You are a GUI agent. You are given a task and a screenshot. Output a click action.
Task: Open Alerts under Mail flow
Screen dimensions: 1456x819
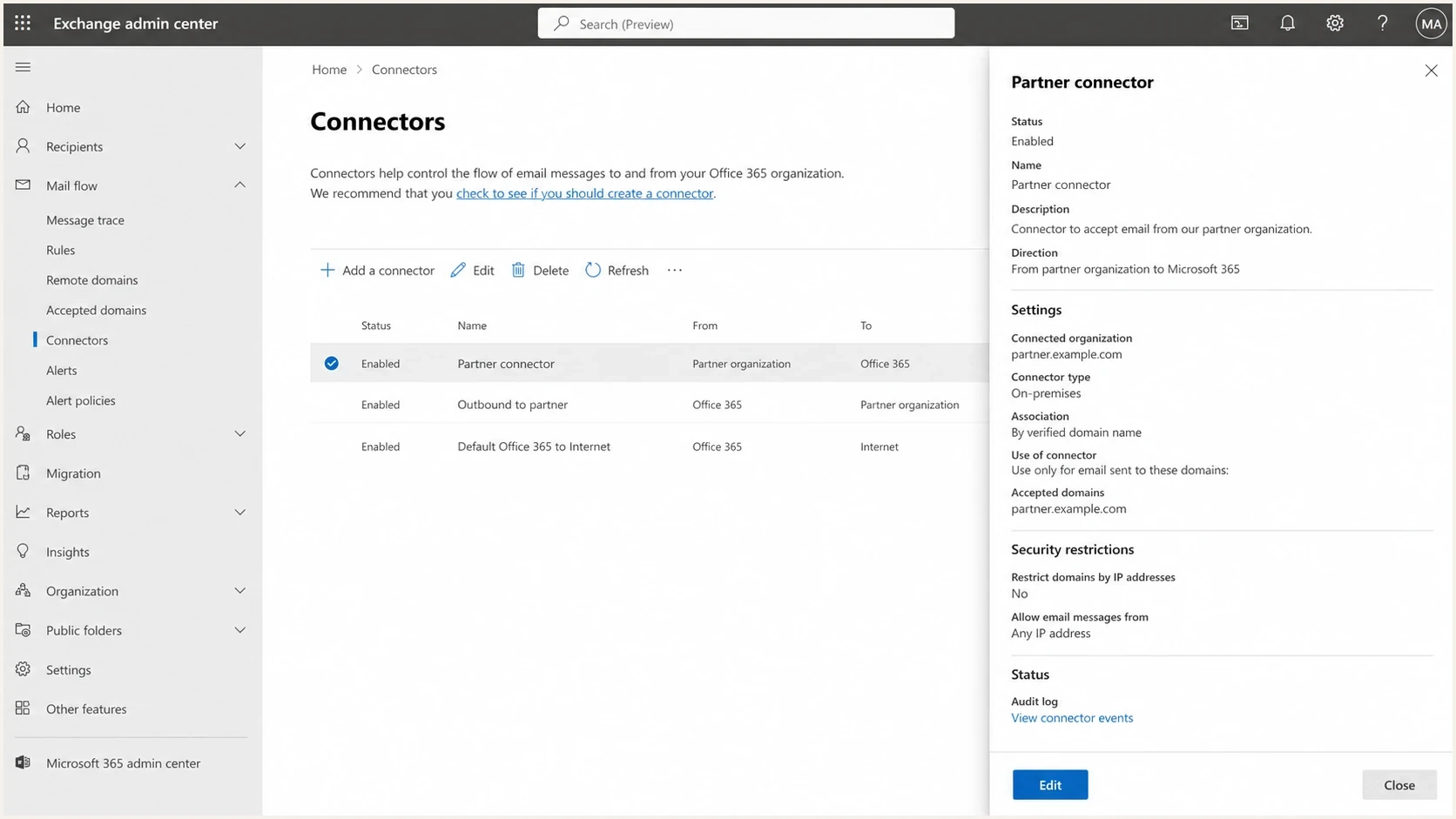tap(62, 370)
